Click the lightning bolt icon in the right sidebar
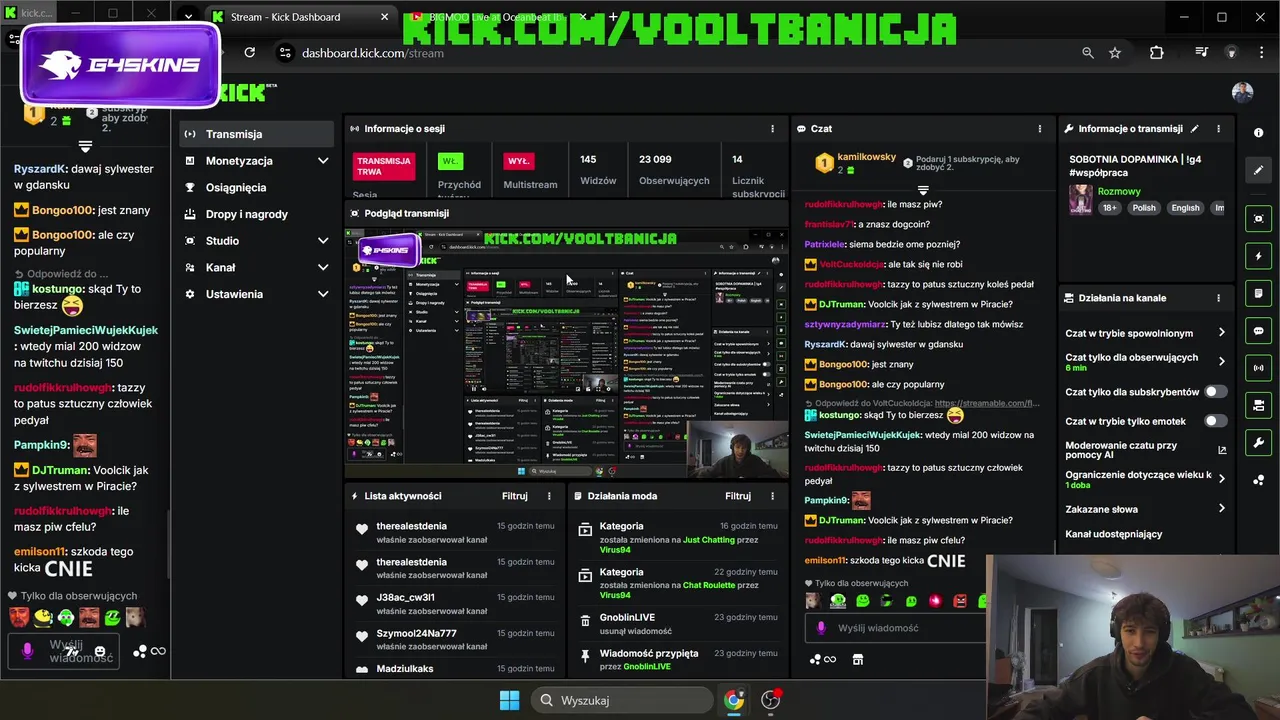 pyautogui.click(x=1258, y=256)
